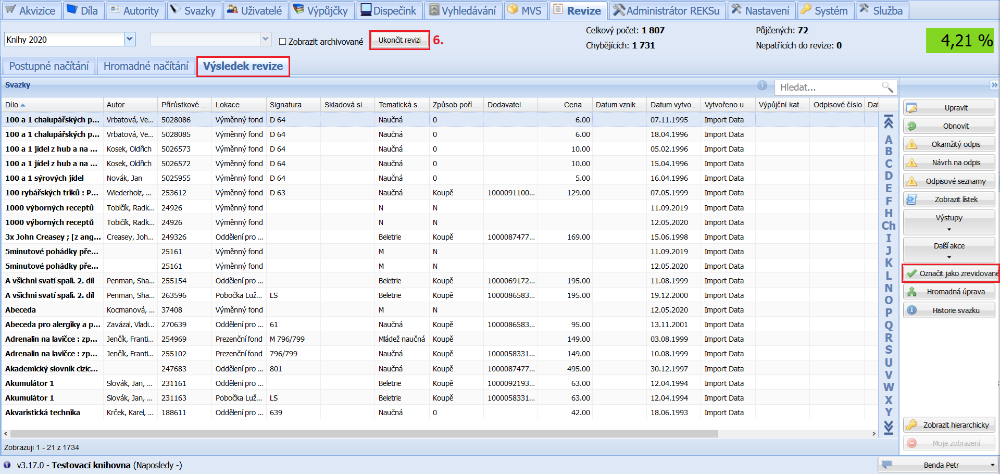This screenshot has width=1000, height=474.
Task: Mark item via Označit jako zrevidované
Action: click(949, 273)
